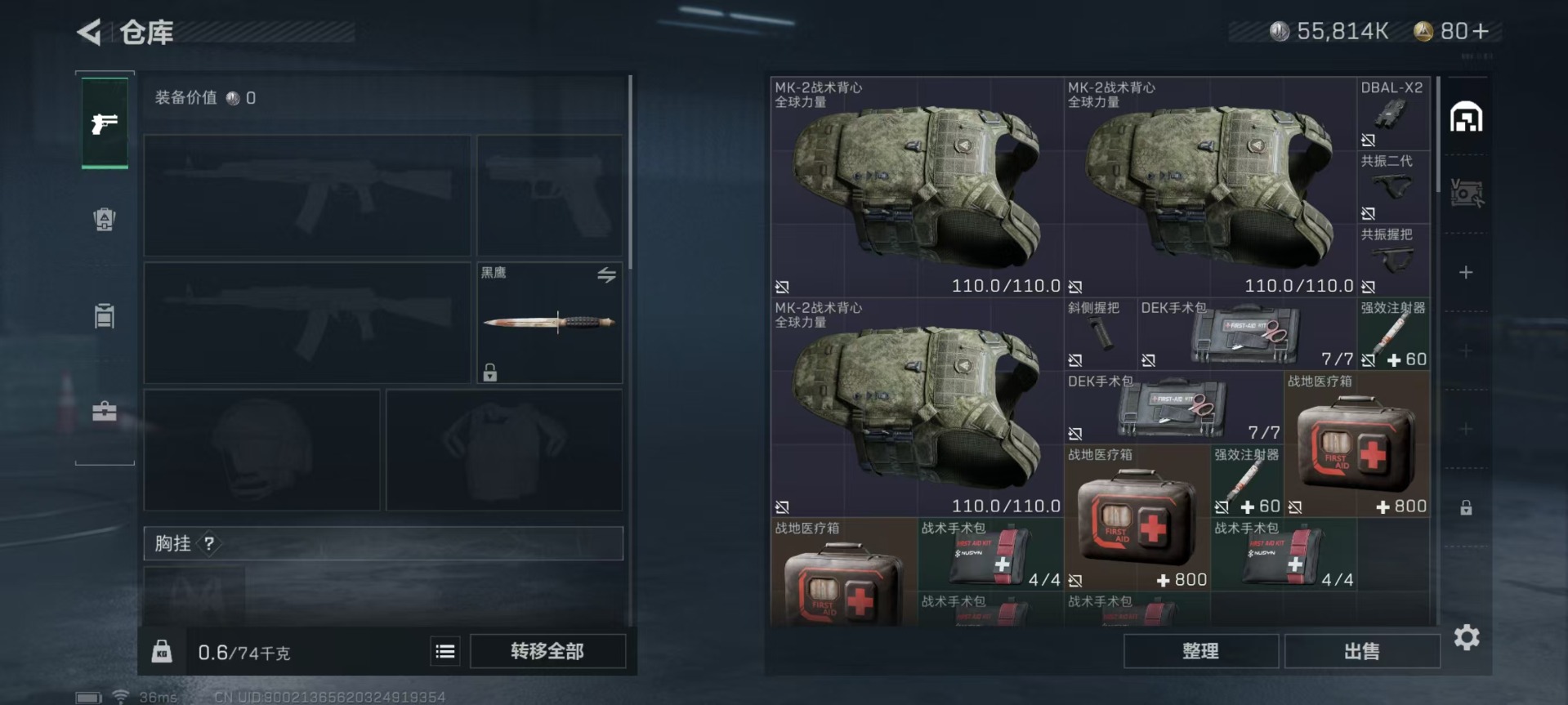Select the 黑鹰 knife slot
This screenshot has width=1568, height=705.
(x=549, y=323)
